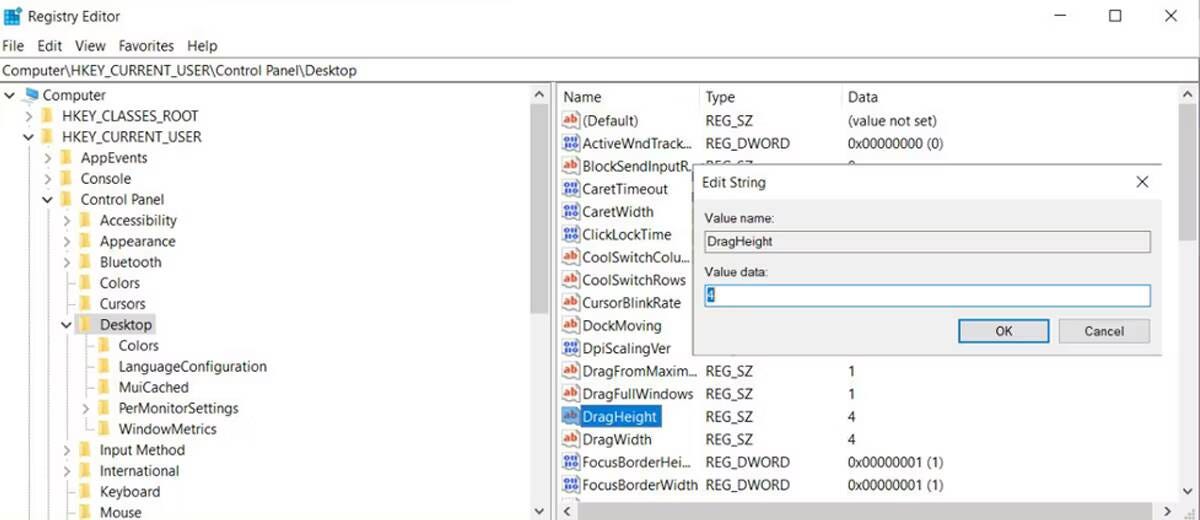Select the Colors subkey under Desktop
This screenshot has width=1200, height=520.
(x=138, y=346)
